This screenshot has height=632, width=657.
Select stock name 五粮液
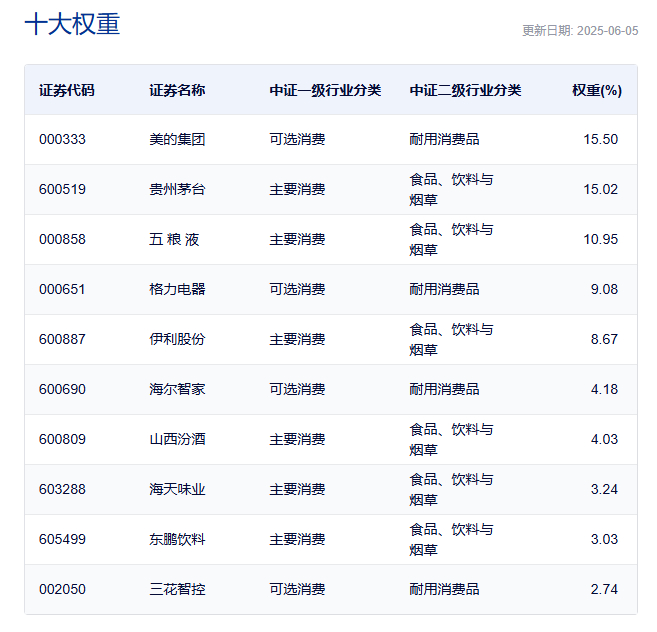point(174,239)
